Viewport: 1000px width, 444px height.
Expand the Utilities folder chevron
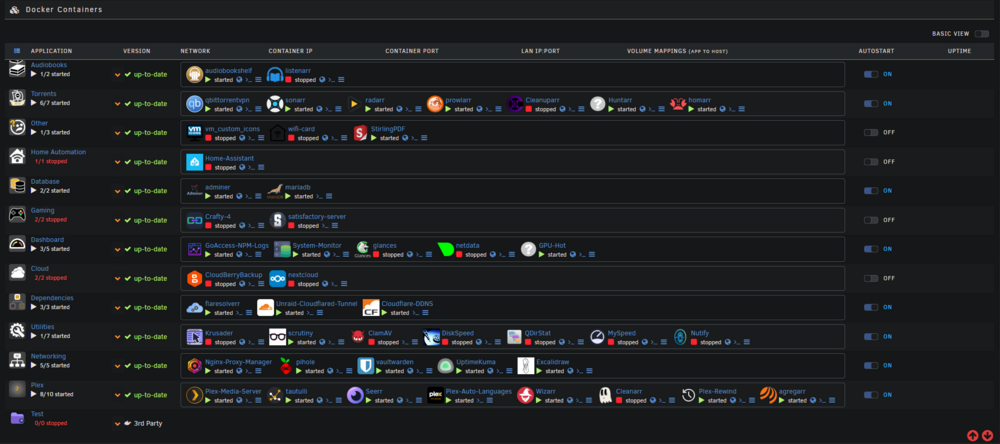pyautogui.click(x=117, y=337)
